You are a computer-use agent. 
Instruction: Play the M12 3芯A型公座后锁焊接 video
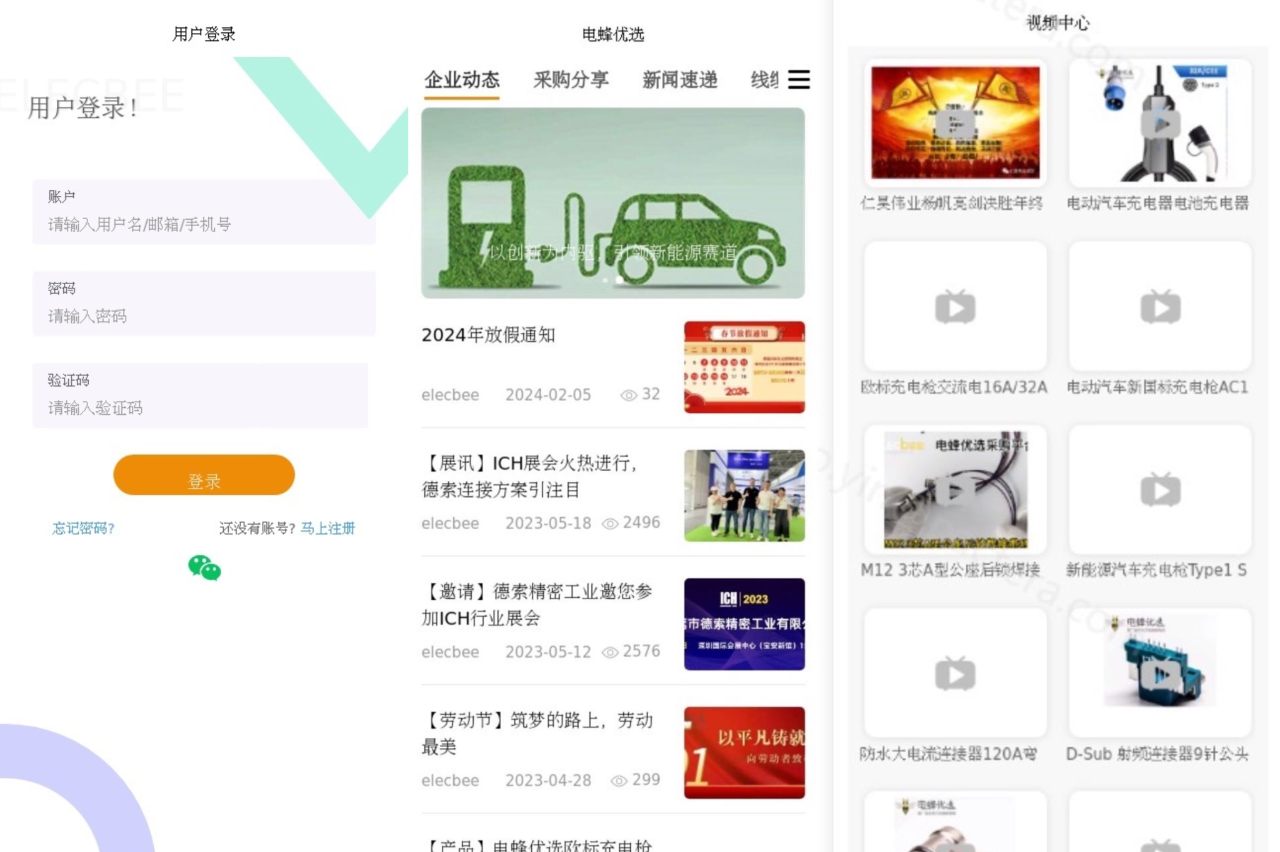pyautogui.click(x=955, y=490)
